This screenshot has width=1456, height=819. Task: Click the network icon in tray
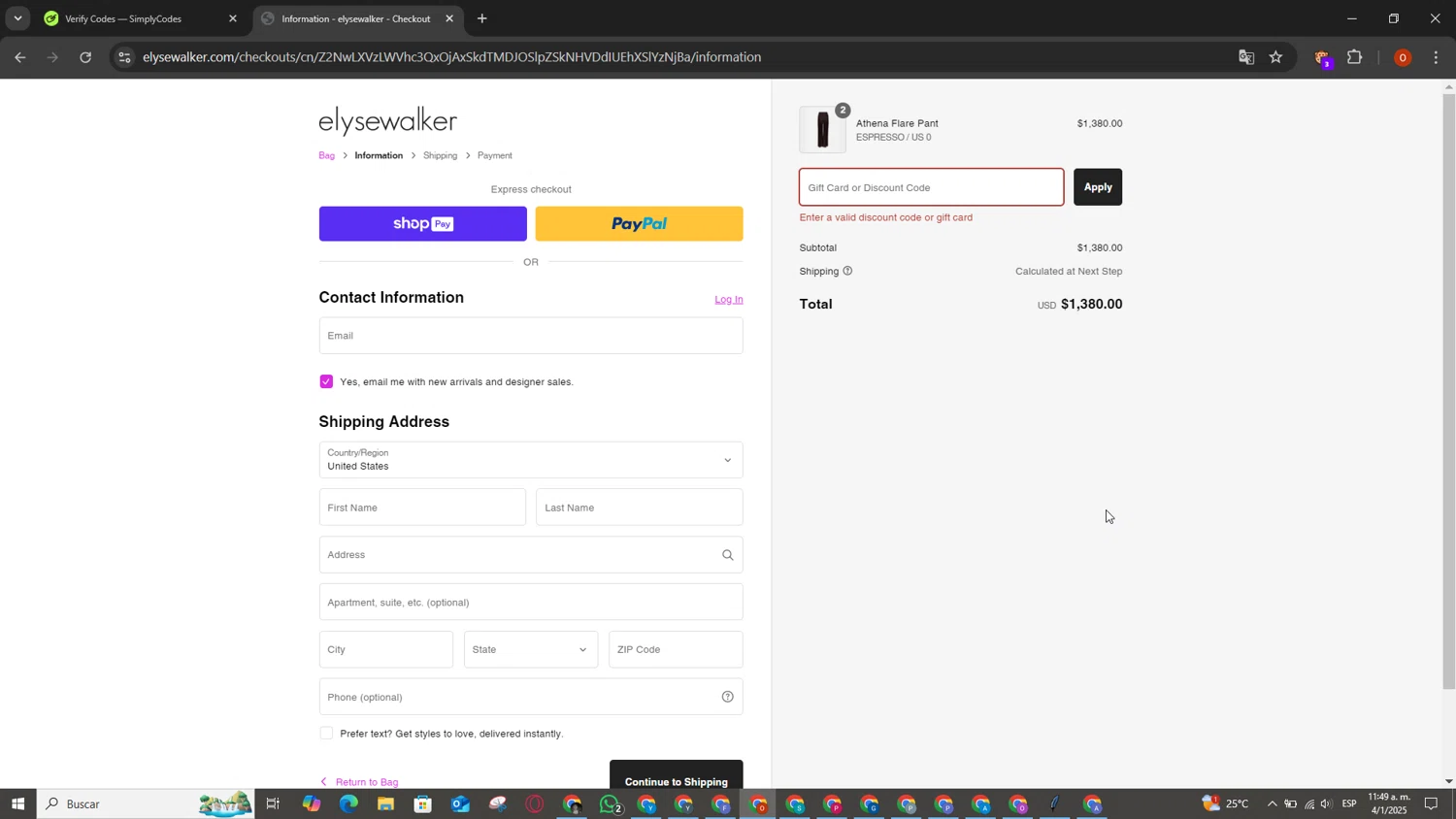click(x=1308, y=803)
